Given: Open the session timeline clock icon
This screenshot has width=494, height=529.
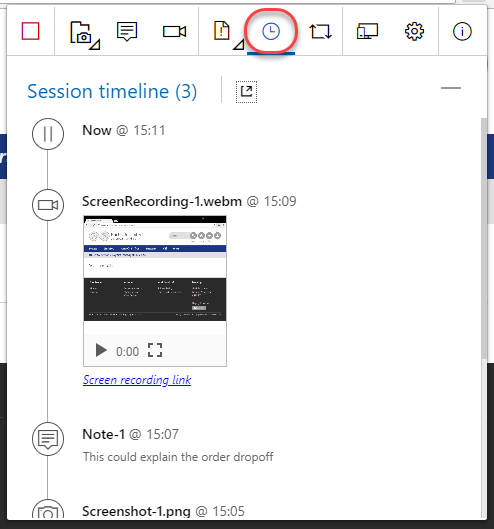Looking at the screenshot, I should point(271,32).
